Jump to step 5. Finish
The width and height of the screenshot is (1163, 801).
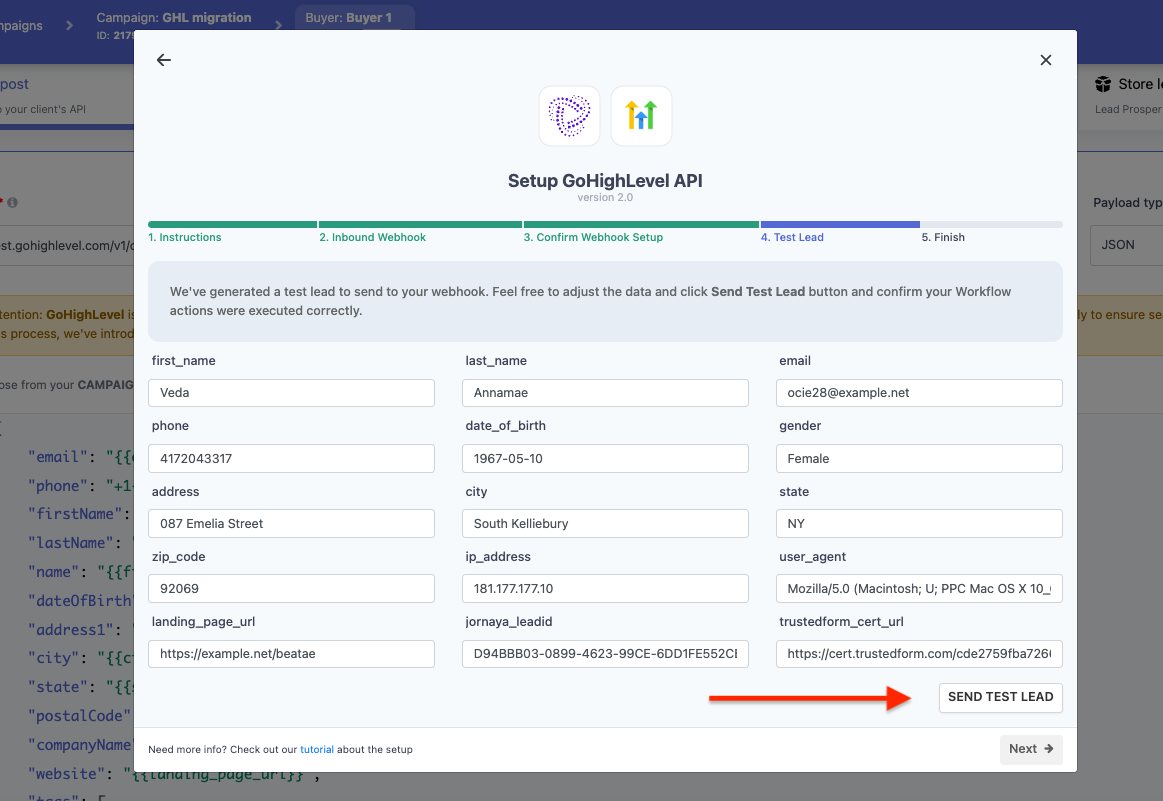point(943,237)
